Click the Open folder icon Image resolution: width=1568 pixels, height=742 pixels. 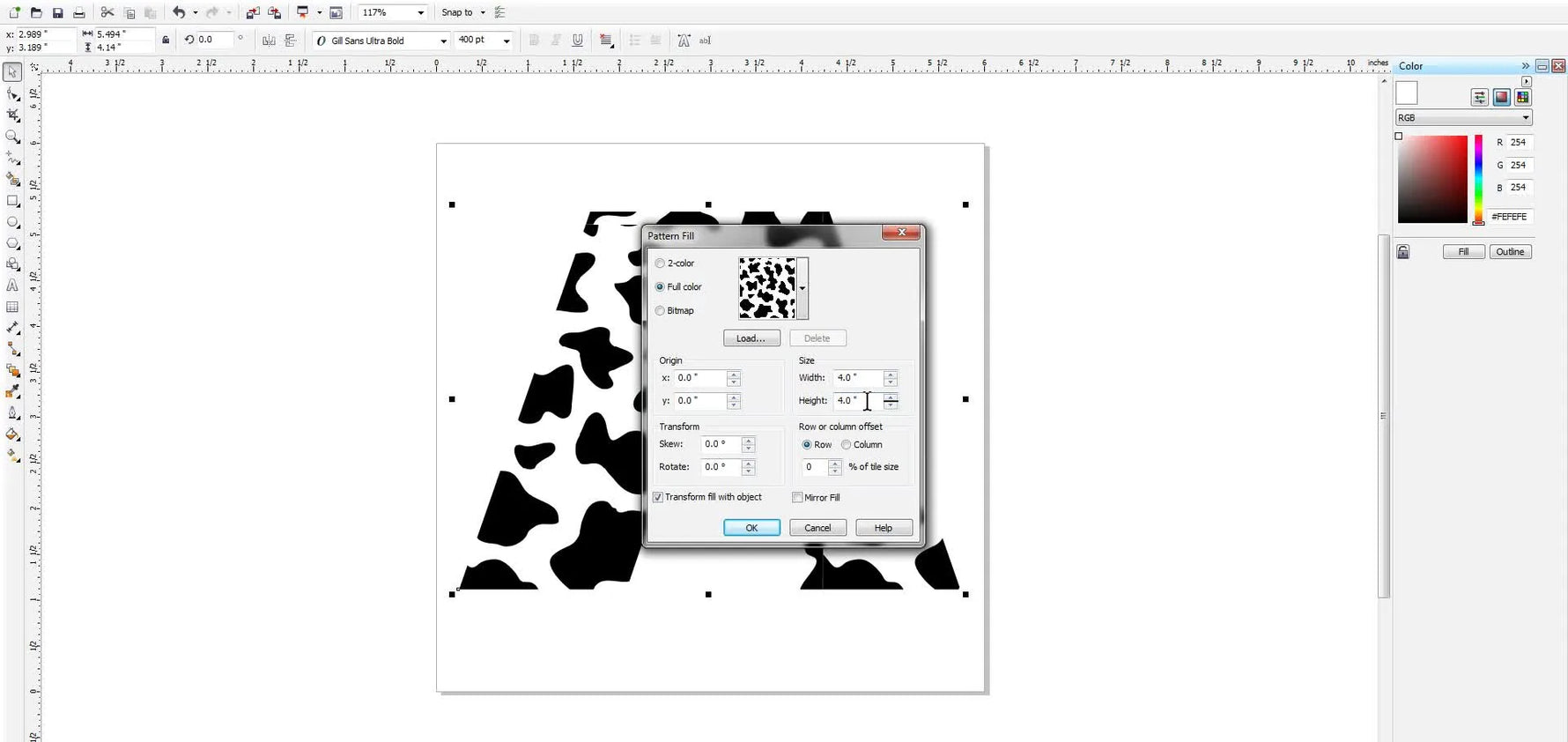[x=36, y=12]
